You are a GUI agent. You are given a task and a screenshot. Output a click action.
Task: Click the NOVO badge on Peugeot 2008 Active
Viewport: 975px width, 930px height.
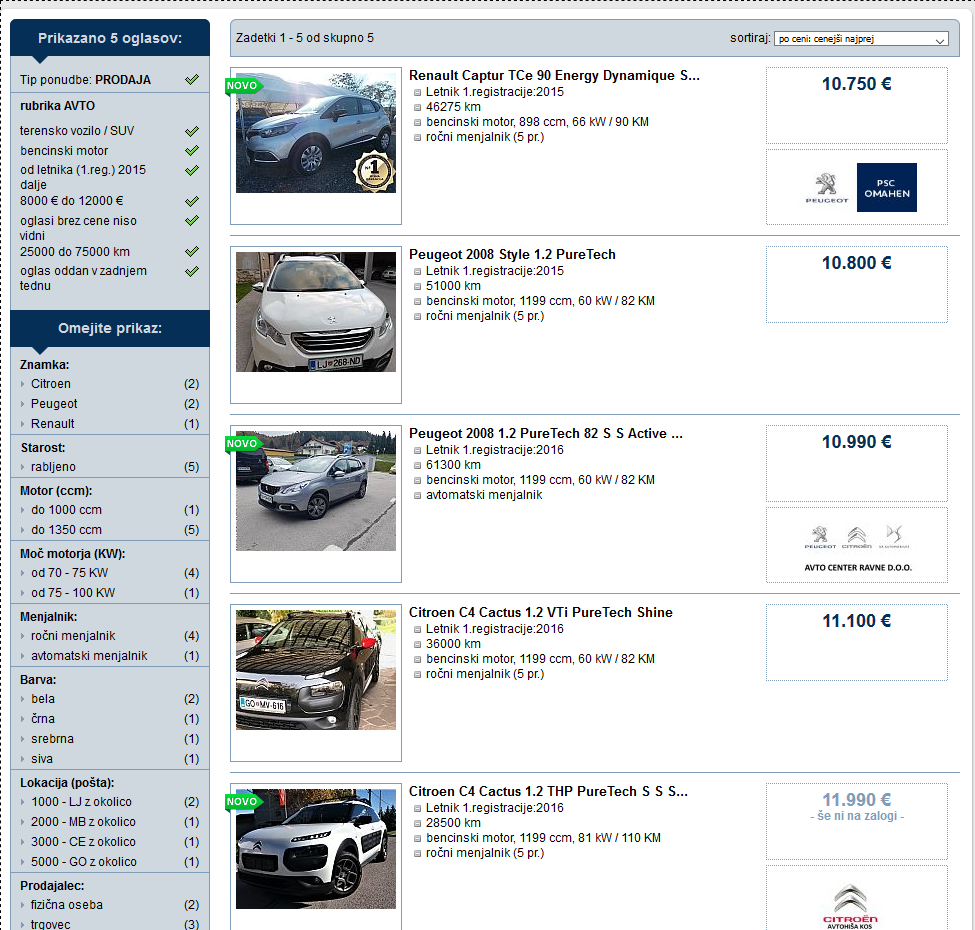243,444
